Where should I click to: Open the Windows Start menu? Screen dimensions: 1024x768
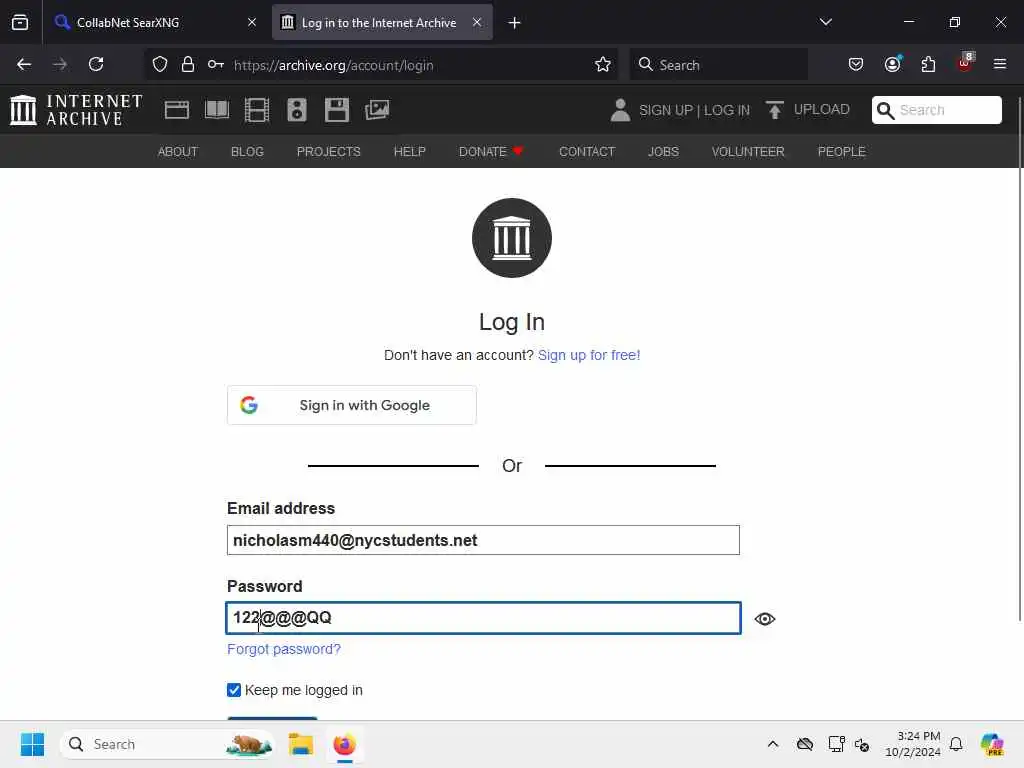(32, 744)
